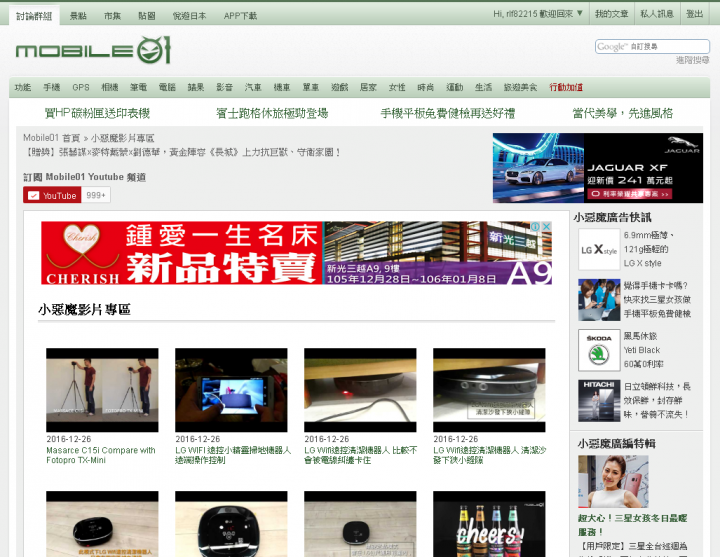Open Masarce C15i Compare with Fotopro title
This screenshot has width=720, height=557.
tap(101, 455)
